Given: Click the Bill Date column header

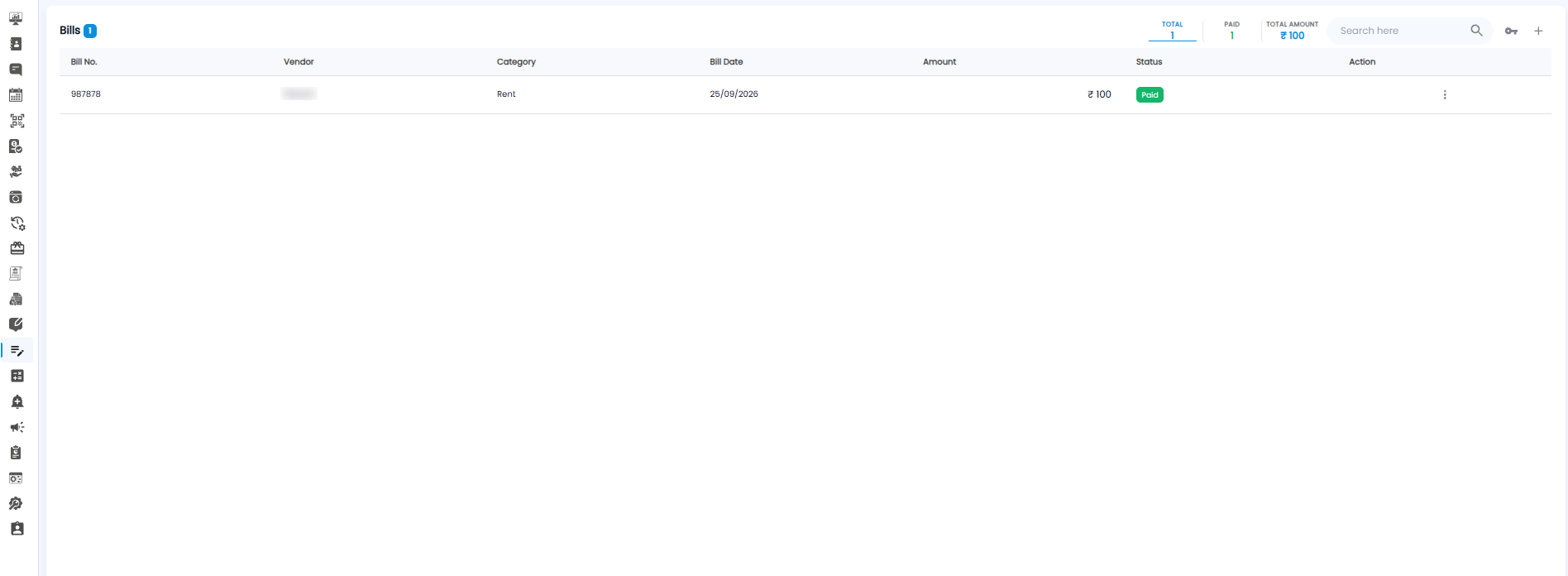Looking at the screenshot, I should (x=726, y=62).
